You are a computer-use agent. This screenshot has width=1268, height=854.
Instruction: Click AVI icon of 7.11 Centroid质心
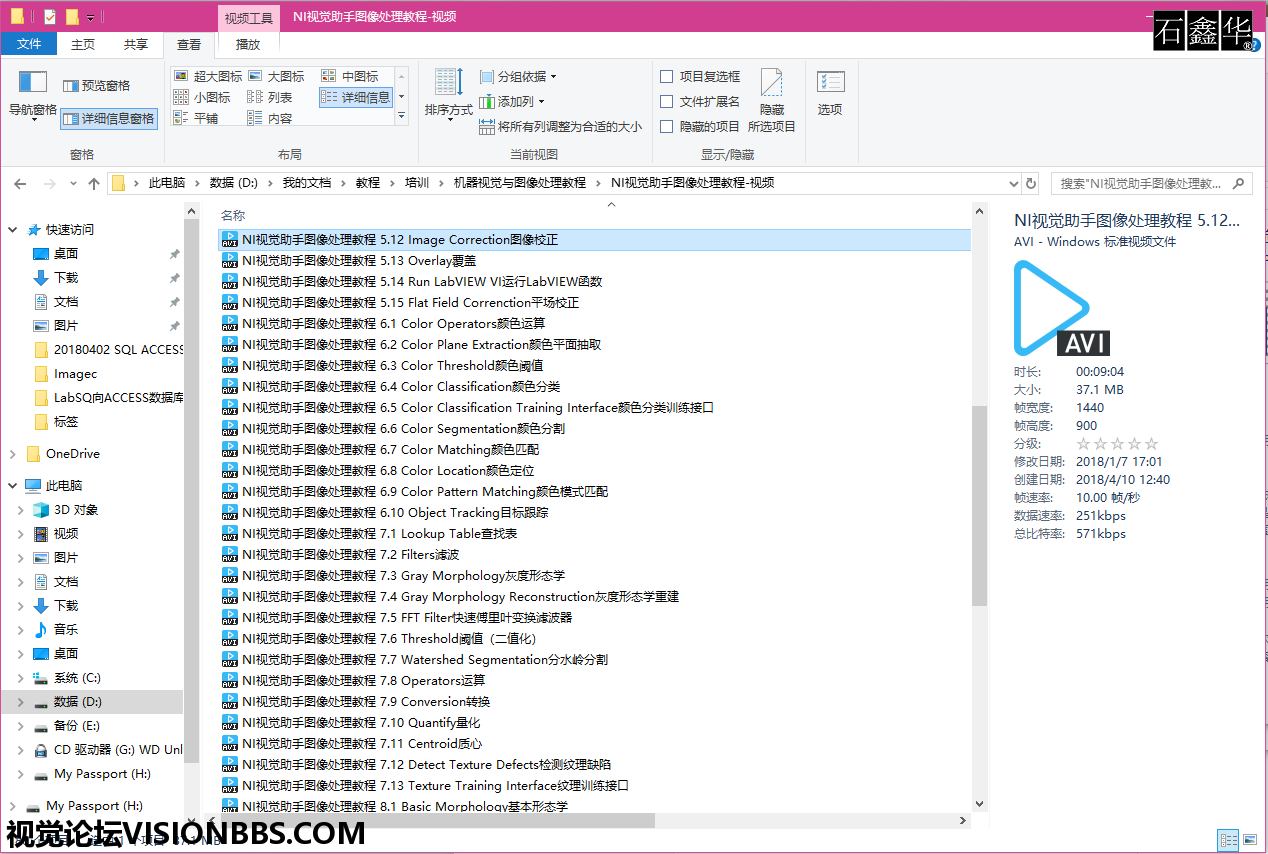pyautogui.click(x=230, y=744)
